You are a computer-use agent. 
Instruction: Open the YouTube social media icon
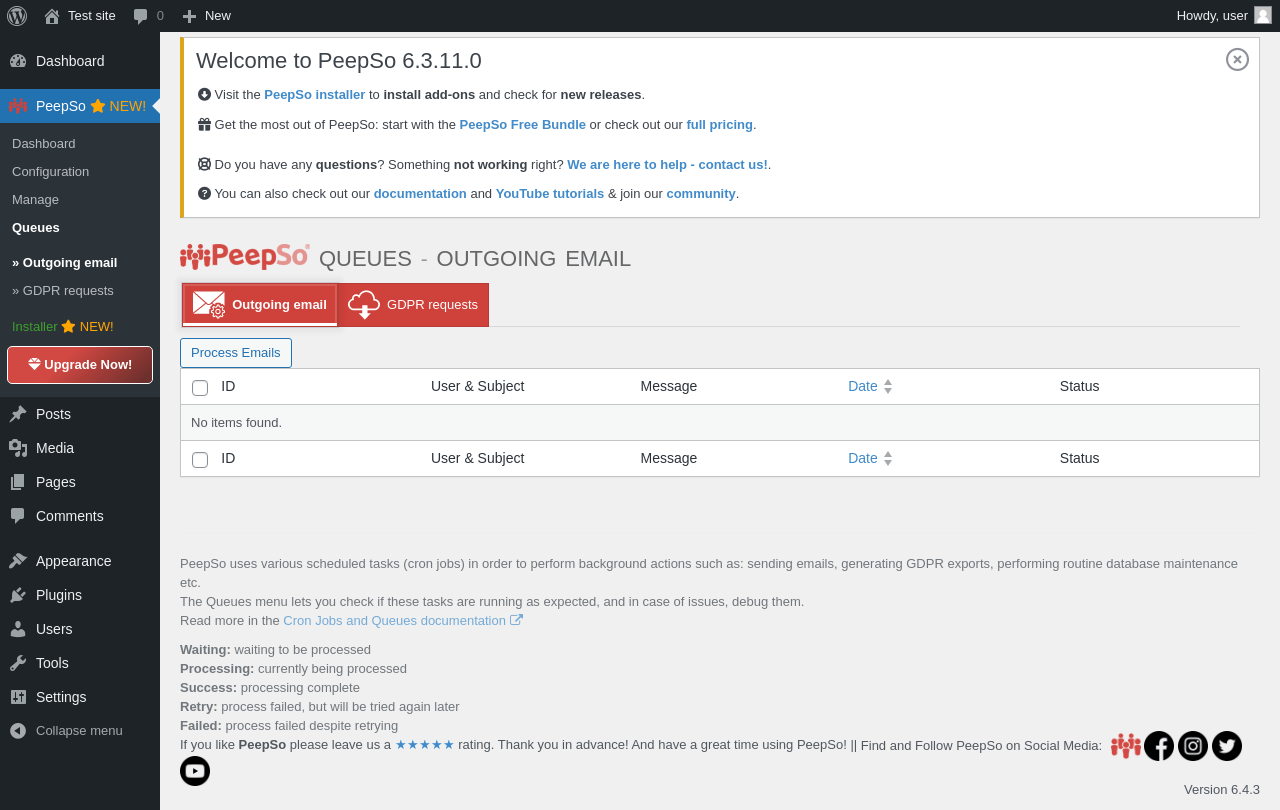pyautogui.click(x=195, y=771)
